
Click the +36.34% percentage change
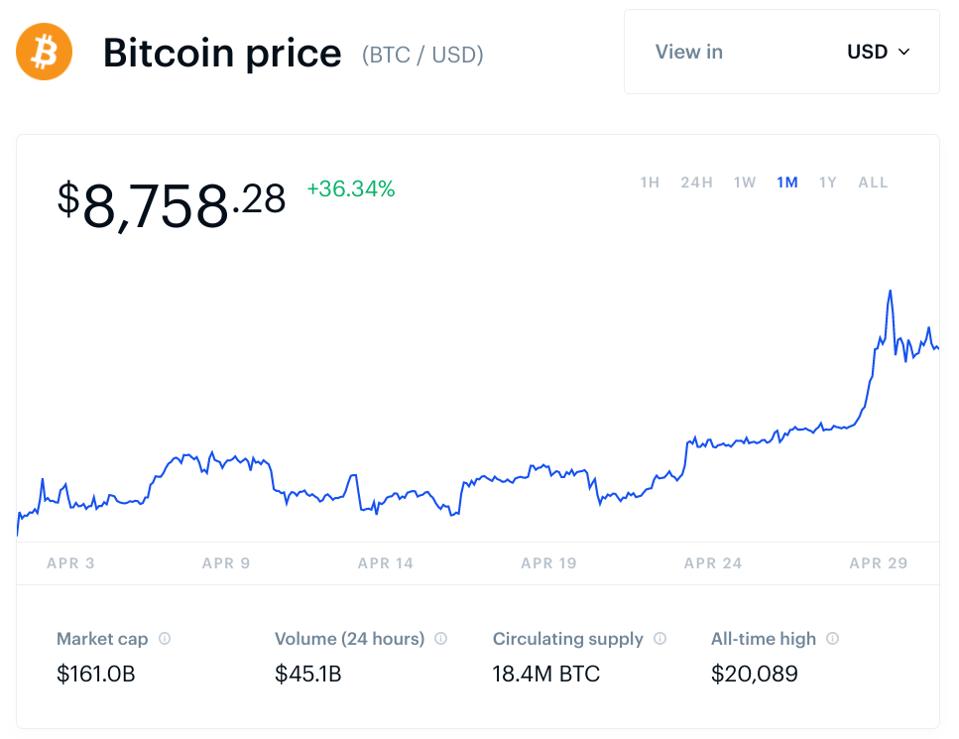(x=350, y=188)
